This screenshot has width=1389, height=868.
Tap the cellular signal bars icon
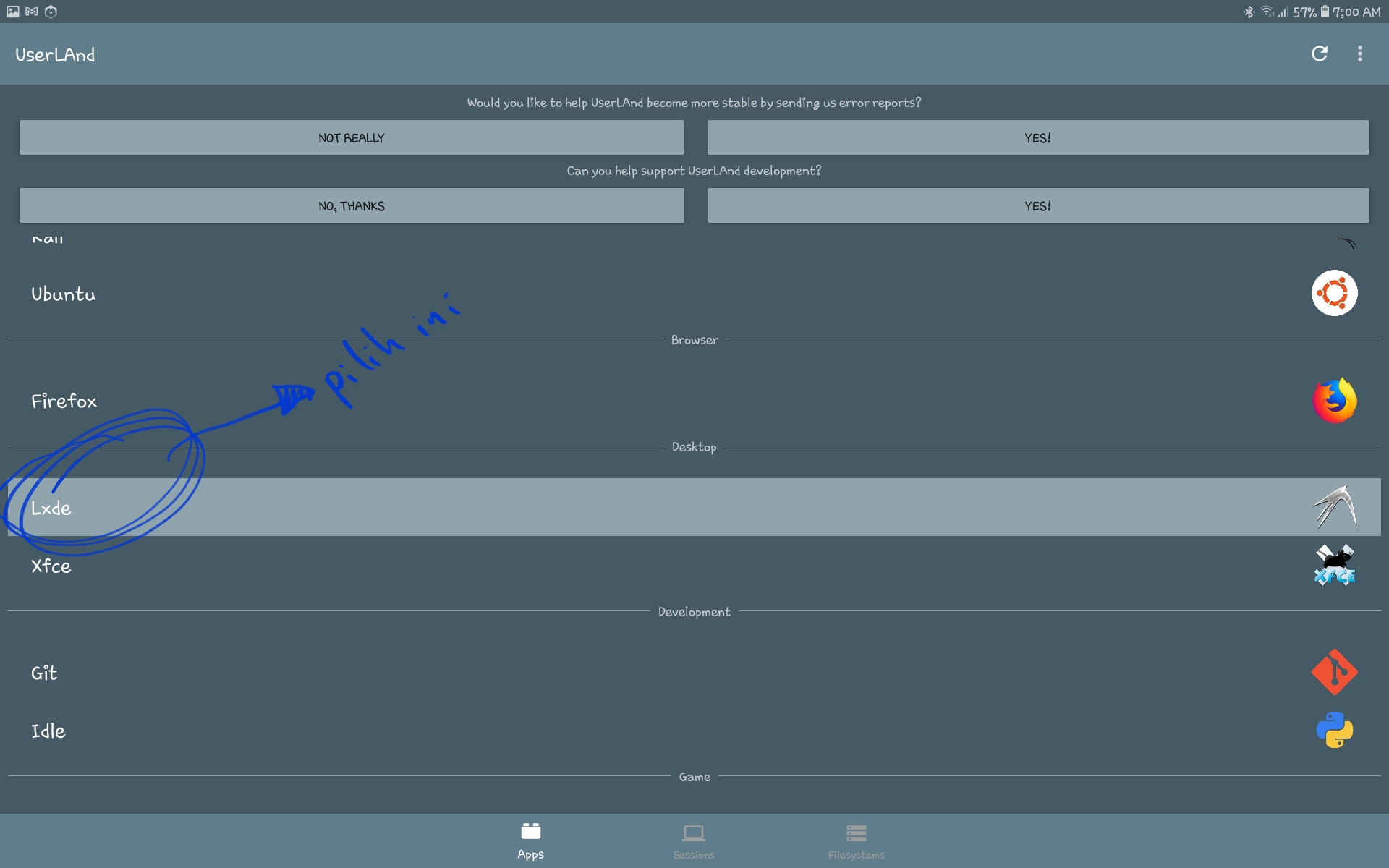[x=1283, y=12]
